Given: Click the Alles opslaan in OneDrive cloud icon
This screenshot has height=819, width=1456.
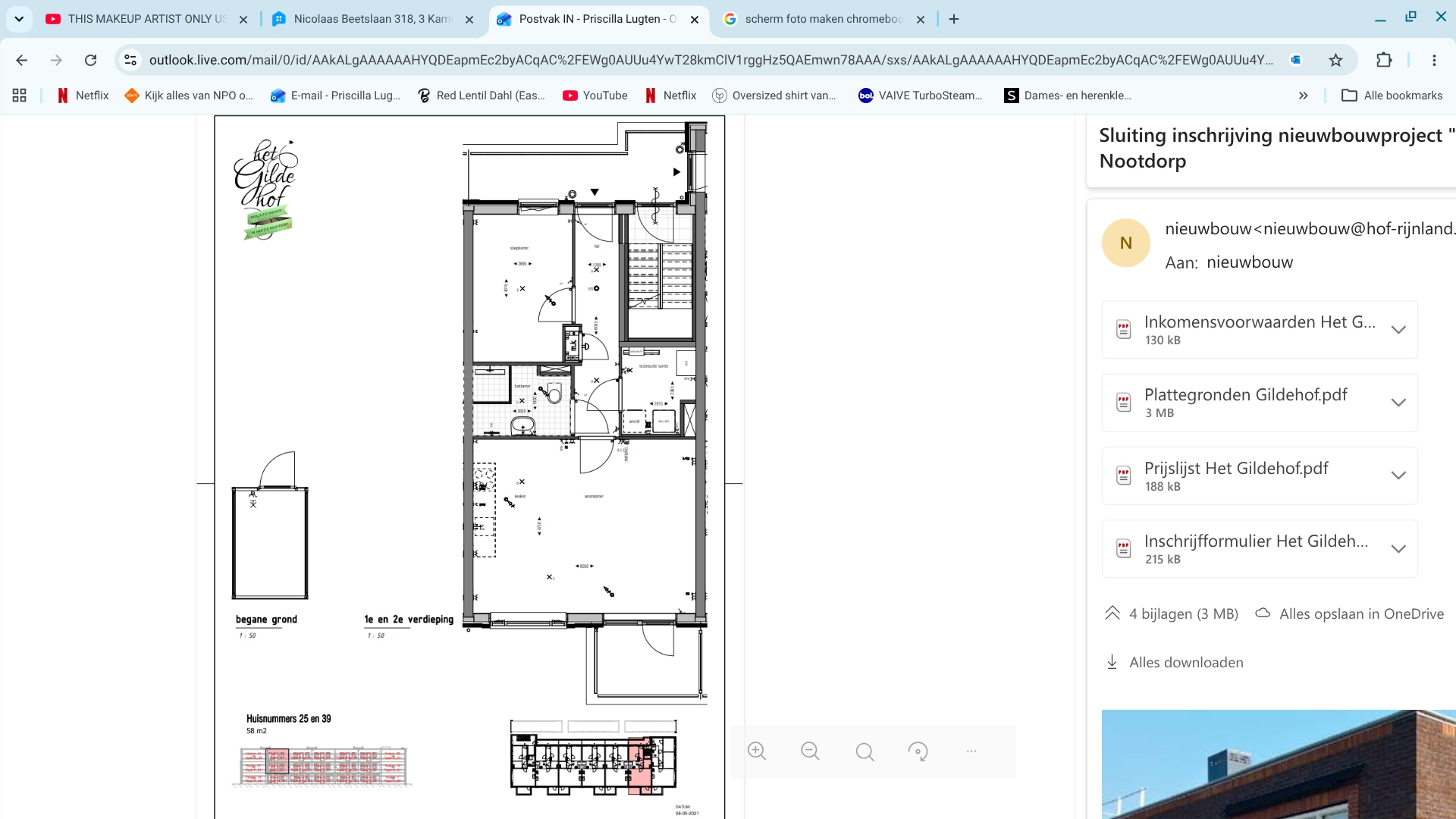Looking at the screenshot, I should pos(1263,613).
